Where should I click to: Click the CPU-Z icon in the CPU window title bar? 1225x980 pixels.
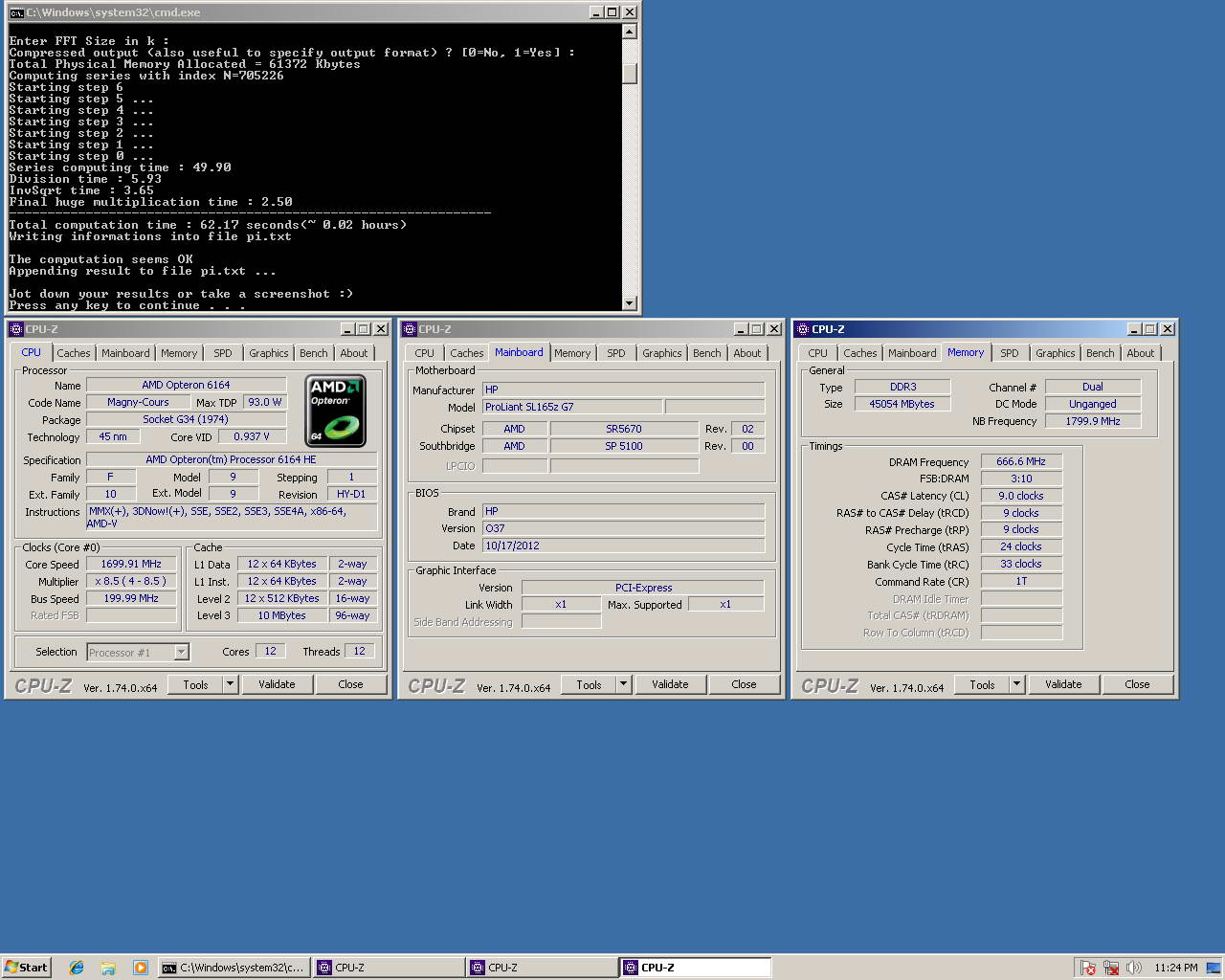(x=16, y=329)
